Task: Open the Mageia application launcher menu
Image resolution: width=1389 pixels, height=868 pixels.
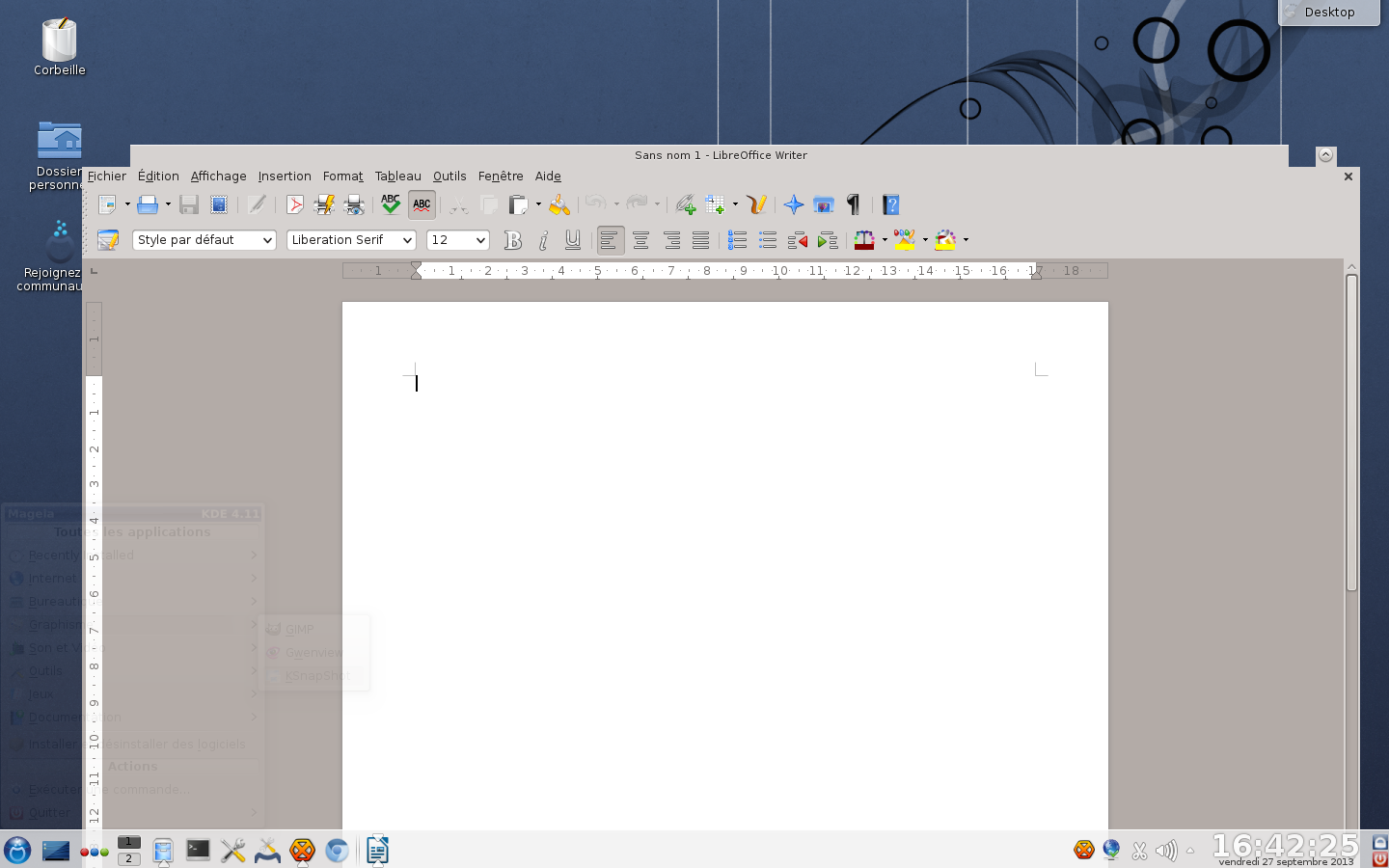Action: click(17, 850)
